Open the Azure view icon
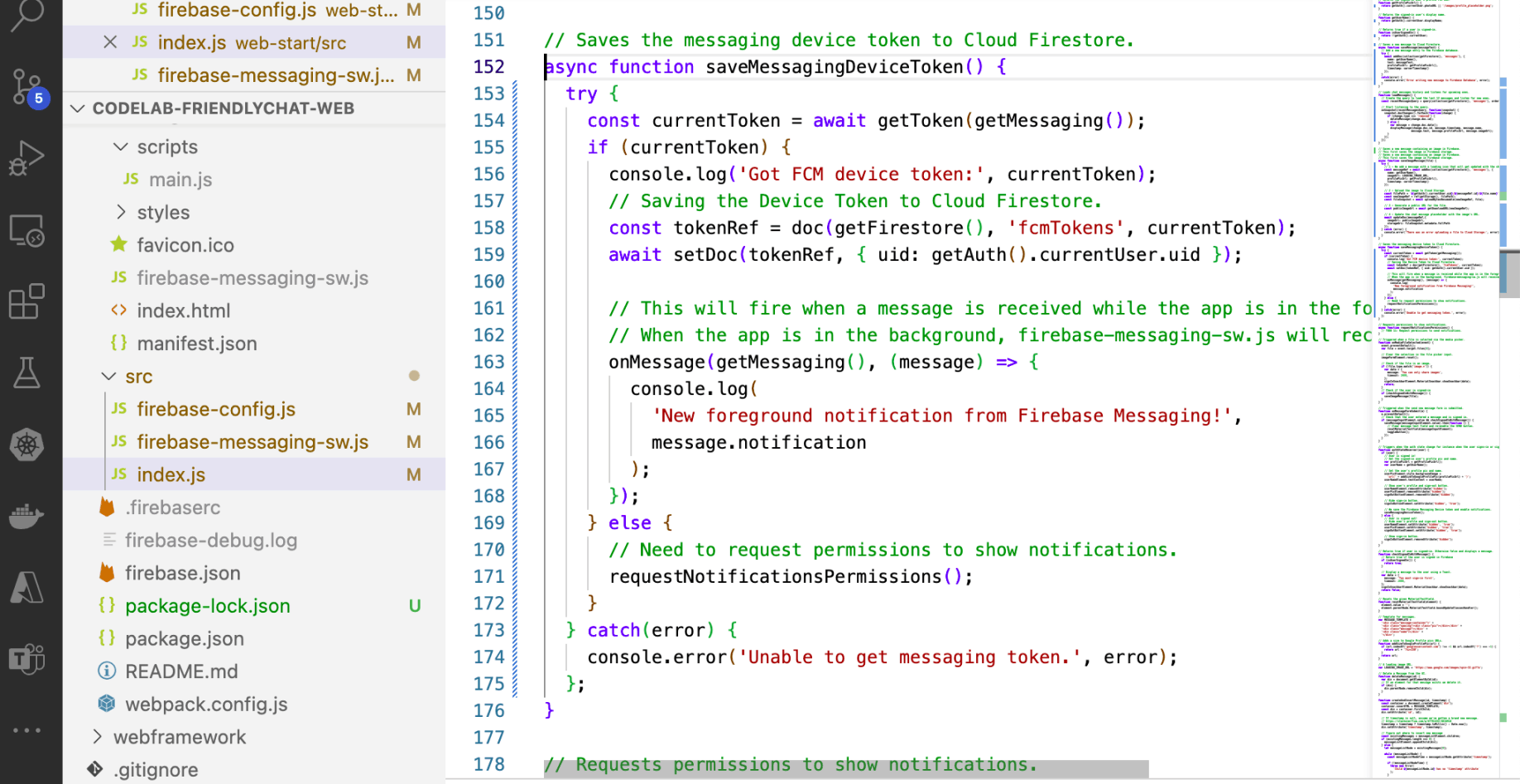Screen dimensions: 1520x784 click(x=26, y=588)
